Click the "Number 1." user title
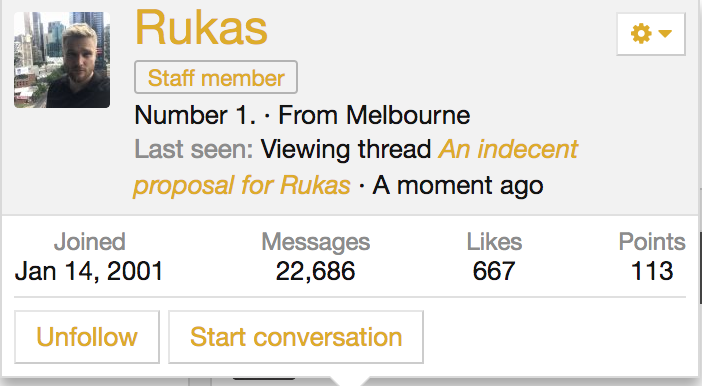Screen dimensions: 702x386 click(x=195, y=115)
